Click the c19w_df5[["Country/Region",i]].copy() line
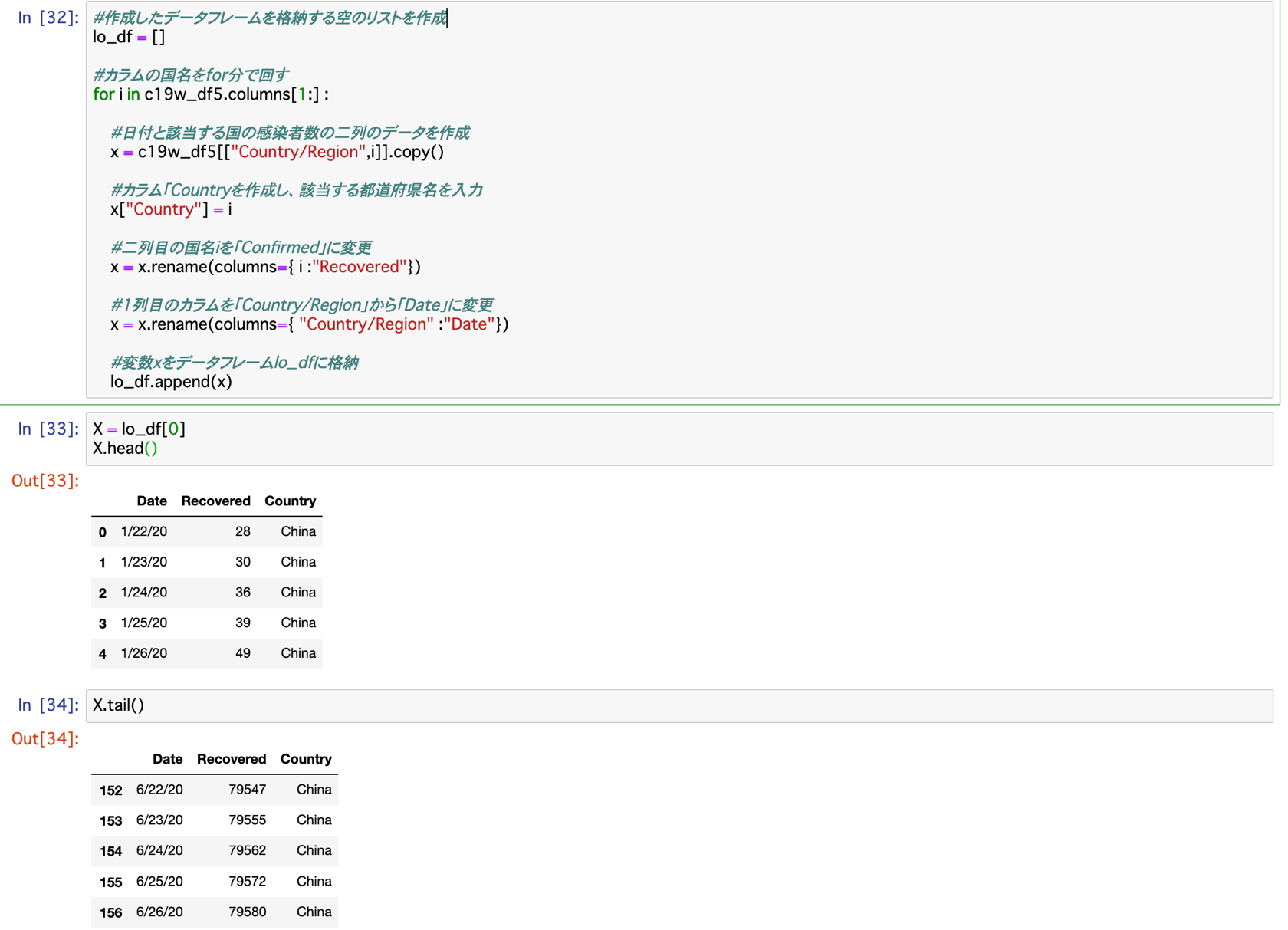 click(x=278, y=152)
